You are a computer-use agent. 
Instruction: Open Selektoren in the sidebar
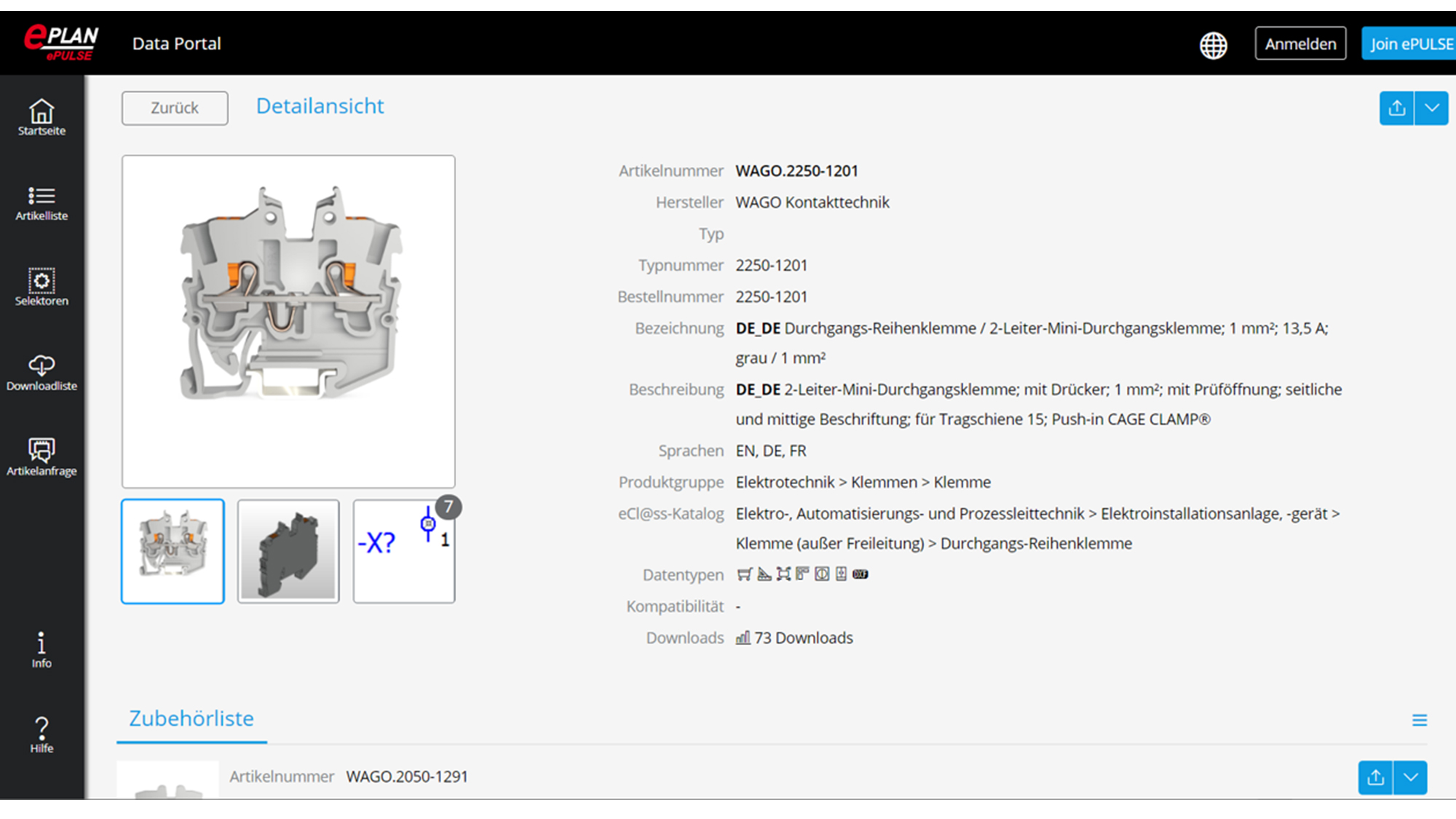point(41,288)
